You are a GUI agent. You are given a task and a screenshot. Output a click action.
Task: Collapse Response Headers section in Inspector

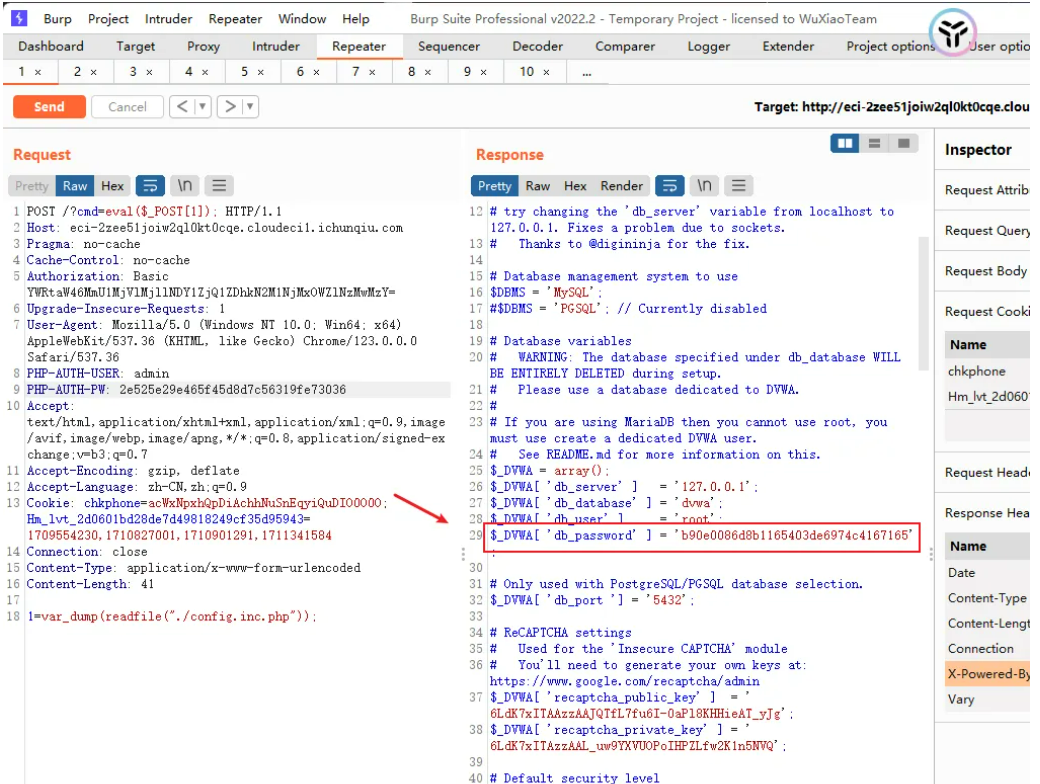[x=986, y=513]
